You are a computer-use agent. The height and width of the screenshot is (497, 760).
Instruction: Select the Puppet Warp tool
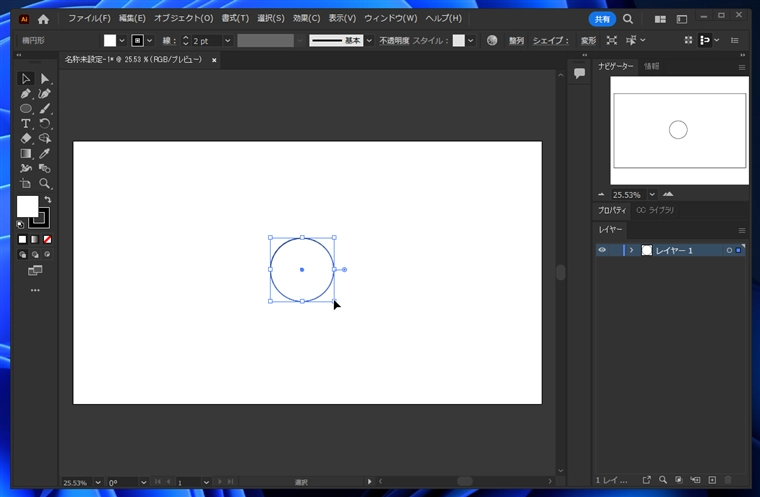25,169
